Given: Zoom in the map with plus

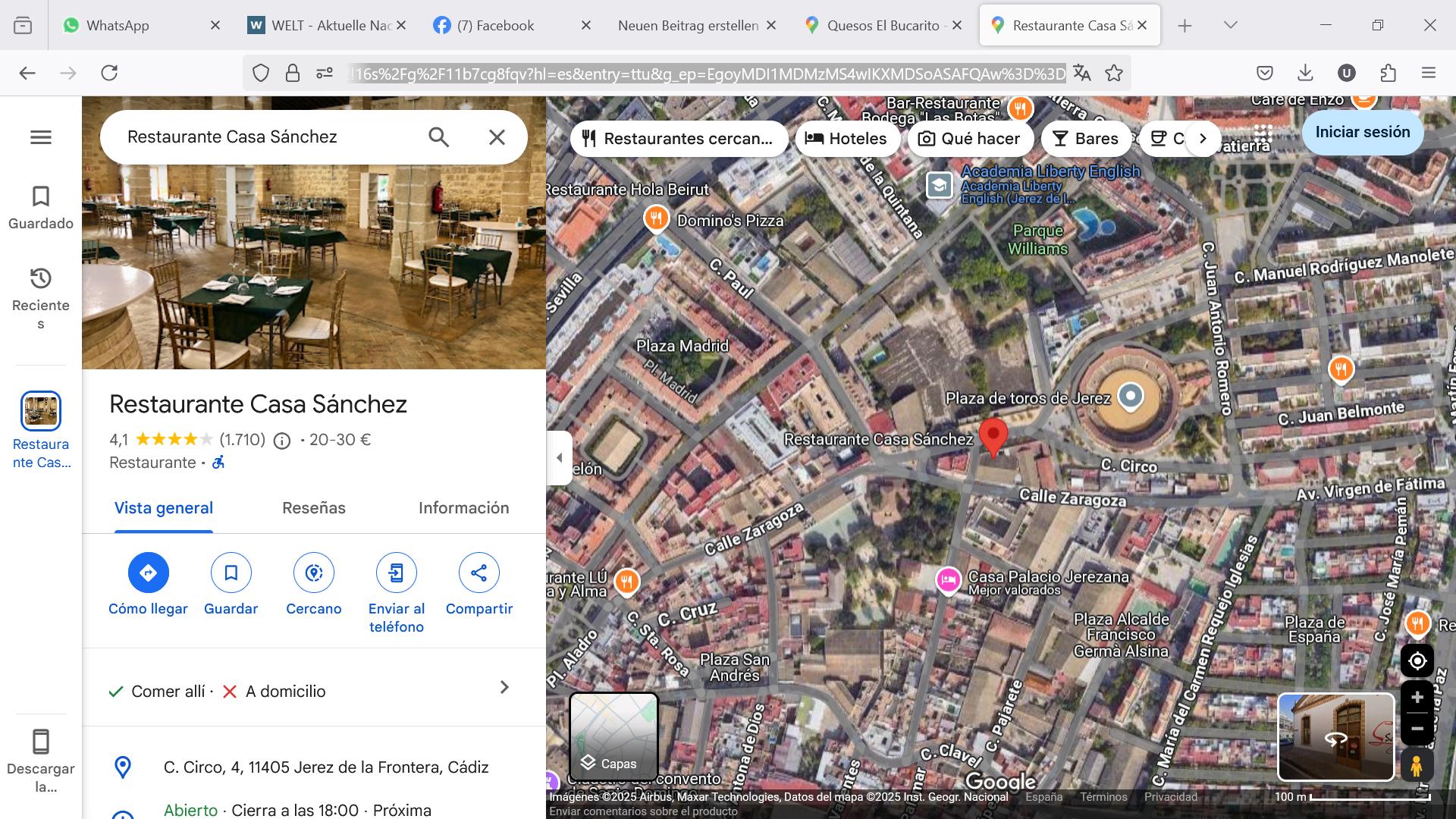Looking at the screenshot, I should click(x=1417, y=698).
